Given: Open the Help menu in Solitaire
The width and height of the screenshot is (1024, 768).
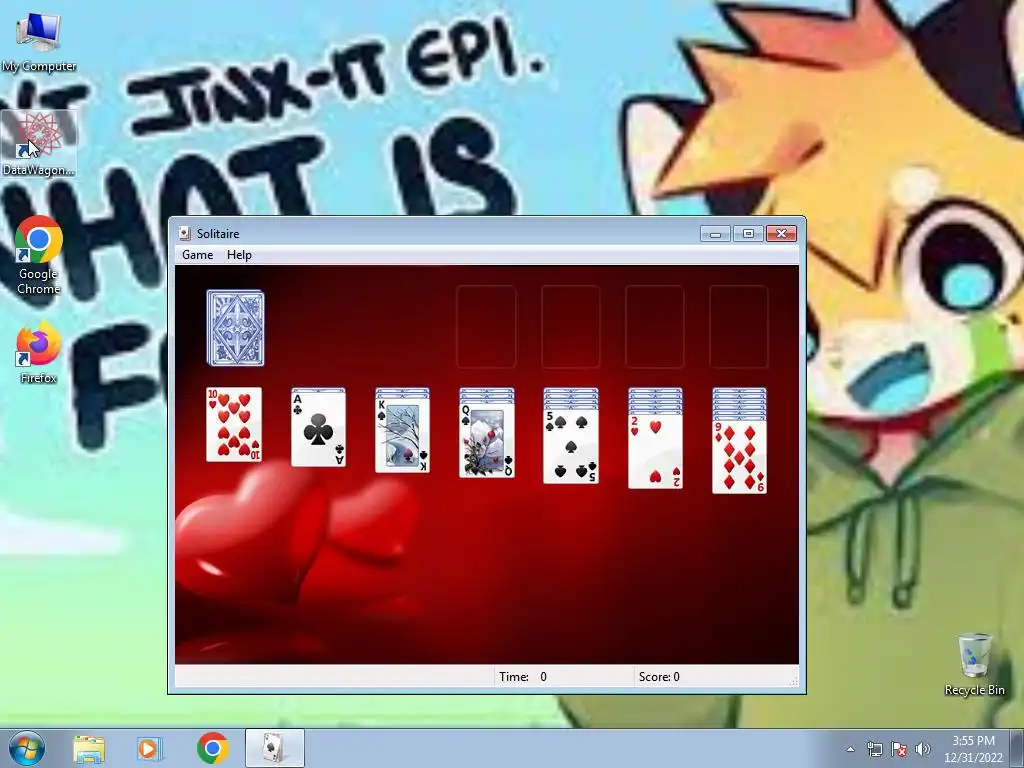Looking at the screenshot, I should tap(239, 255).
